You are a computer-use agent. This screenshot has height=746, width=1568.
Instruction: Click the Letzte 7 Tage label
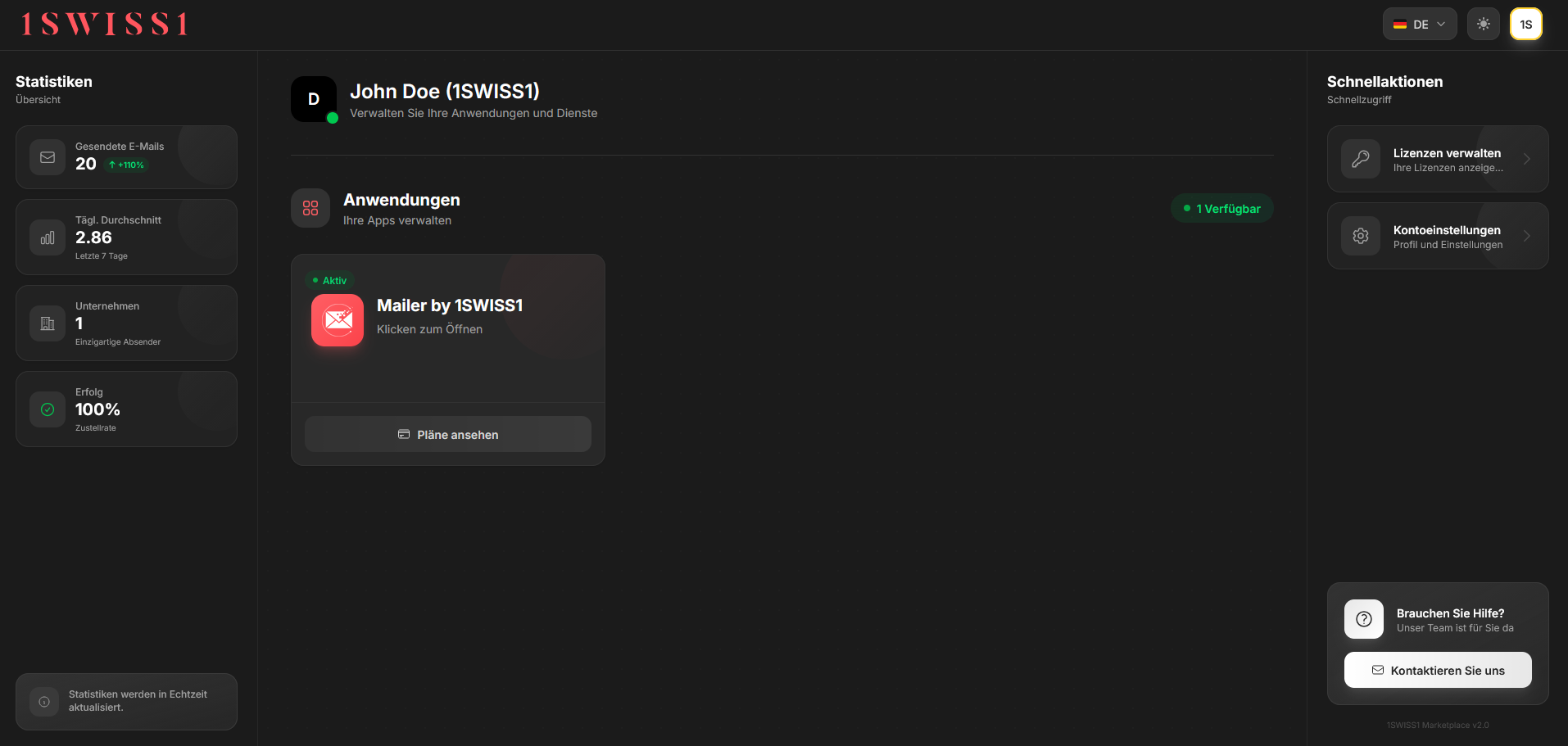coord(102,256)
